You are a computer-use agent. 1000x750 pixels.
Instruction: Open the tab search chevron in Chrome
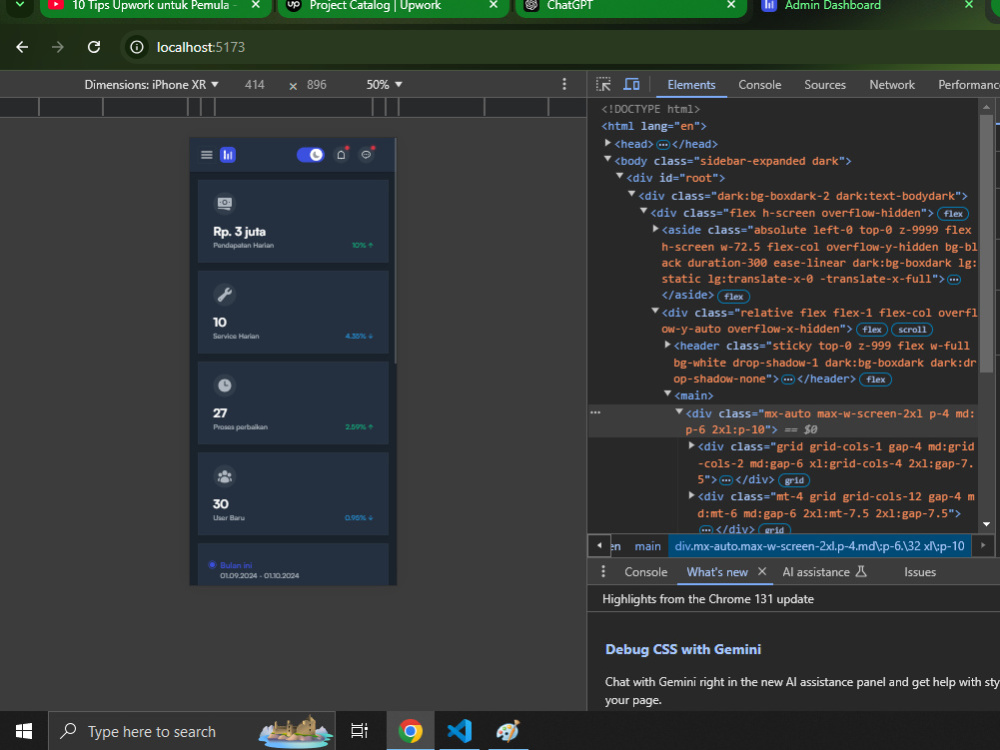click(20, 5)
